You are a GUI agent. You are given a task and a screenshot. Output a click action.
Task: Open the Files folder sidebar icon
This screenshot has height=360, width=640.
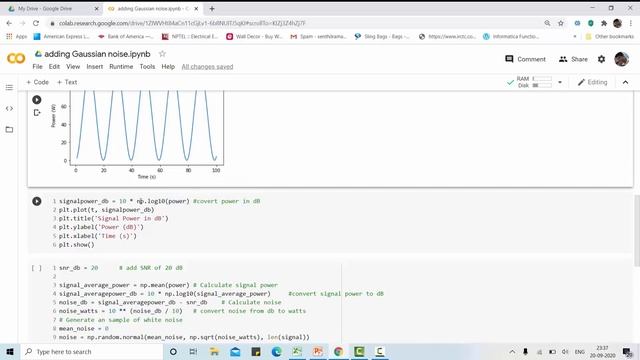click(9, 130)
